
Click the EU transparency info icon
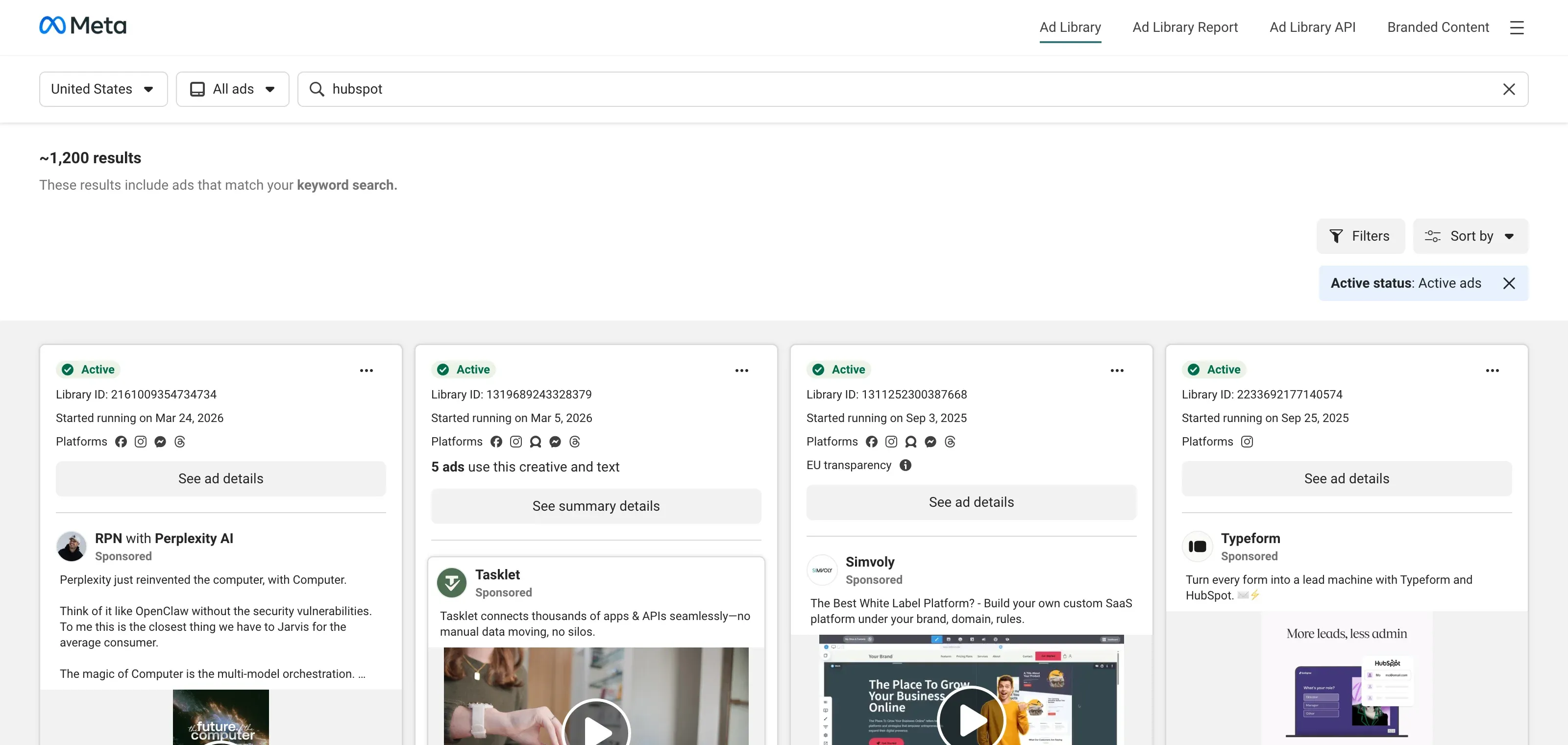tap(905, 465)
